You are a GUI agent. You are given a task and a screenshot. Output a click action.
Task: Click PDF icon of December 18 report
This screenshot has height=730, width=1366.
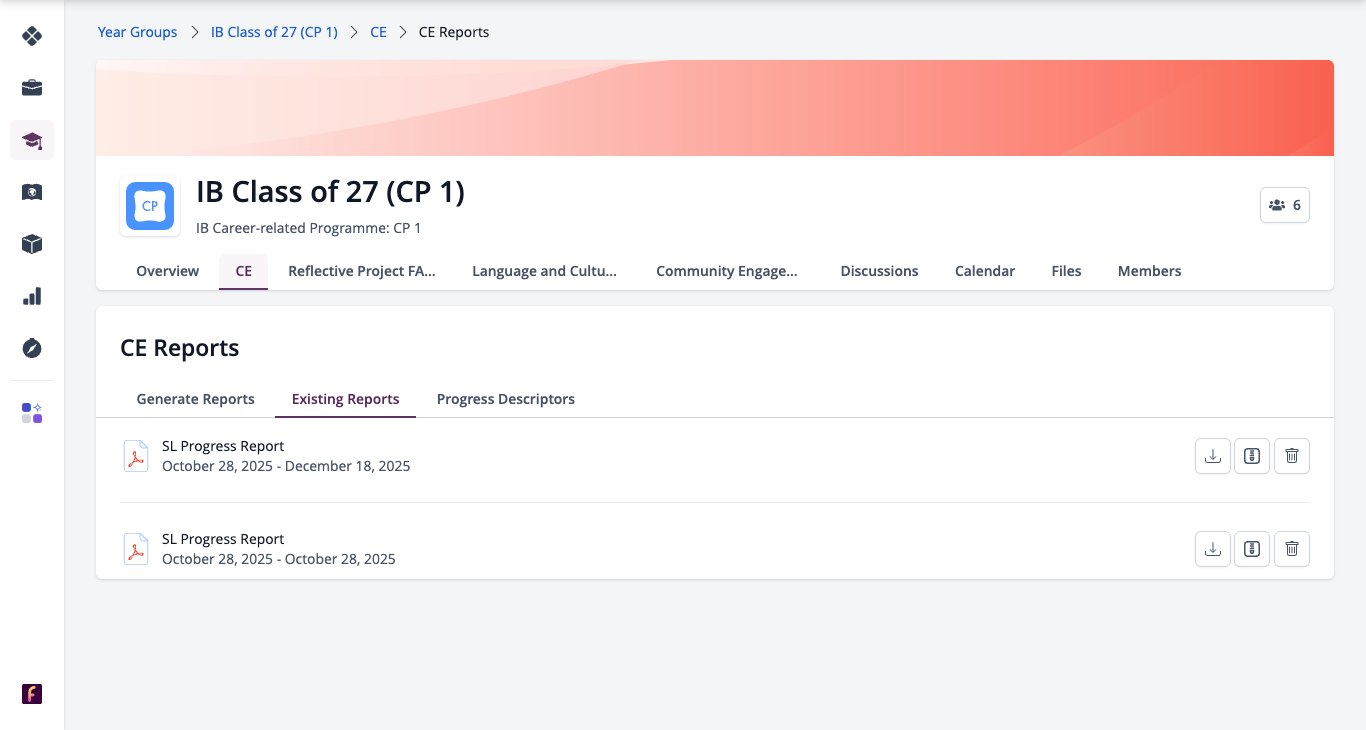pos(135,456)
